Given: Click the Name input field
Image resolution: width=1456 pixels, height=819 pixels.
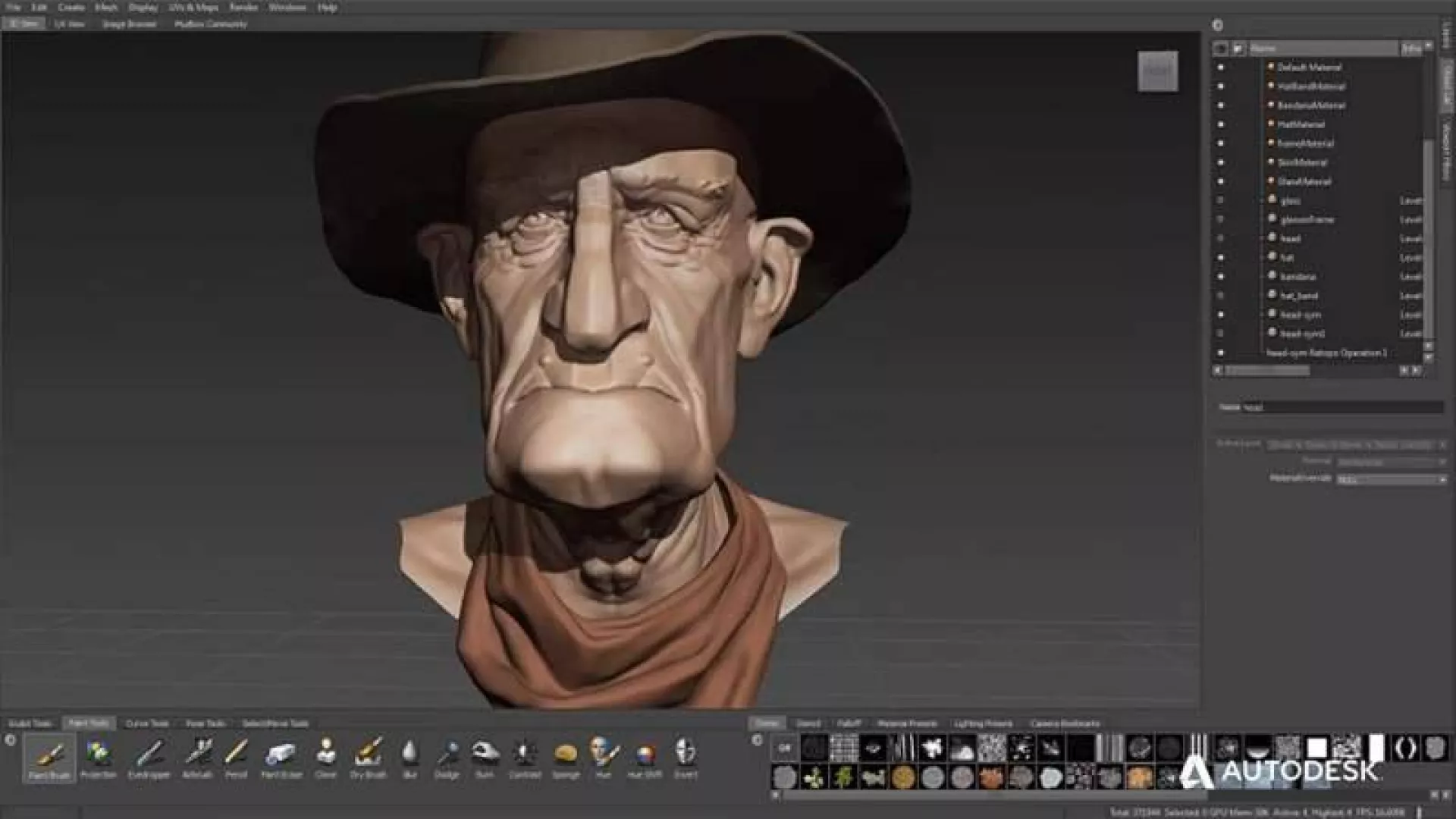Looking at the screenshot, I should pos(1342,407).
